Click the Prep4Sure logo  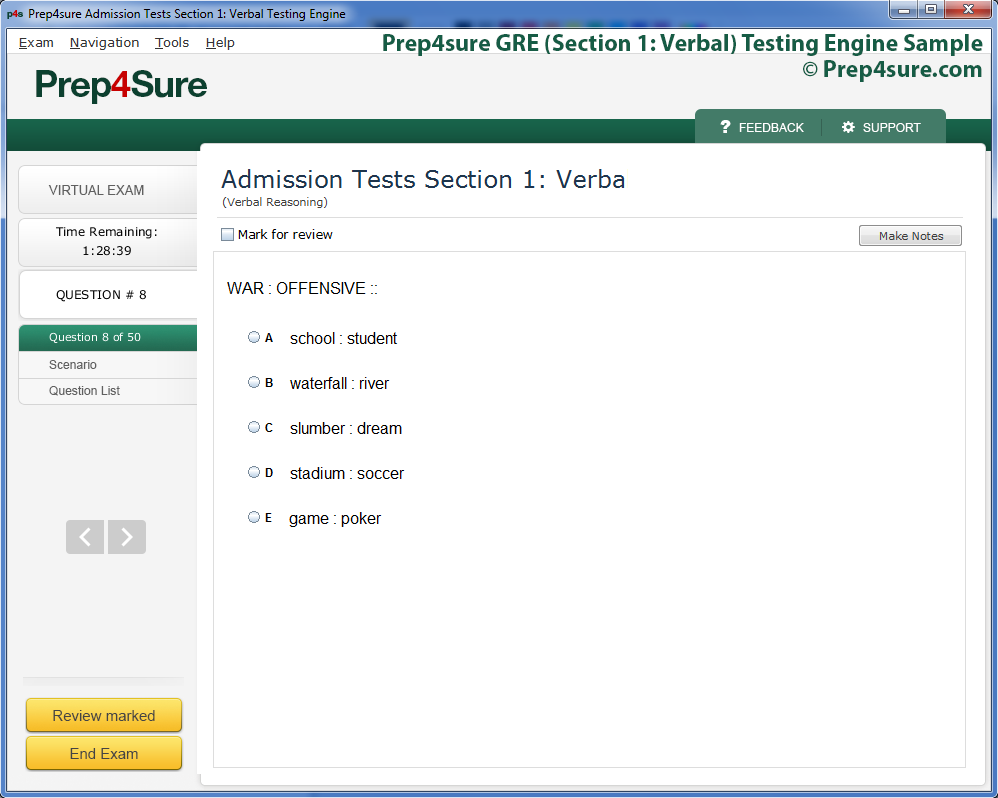[x=121, y=85]
